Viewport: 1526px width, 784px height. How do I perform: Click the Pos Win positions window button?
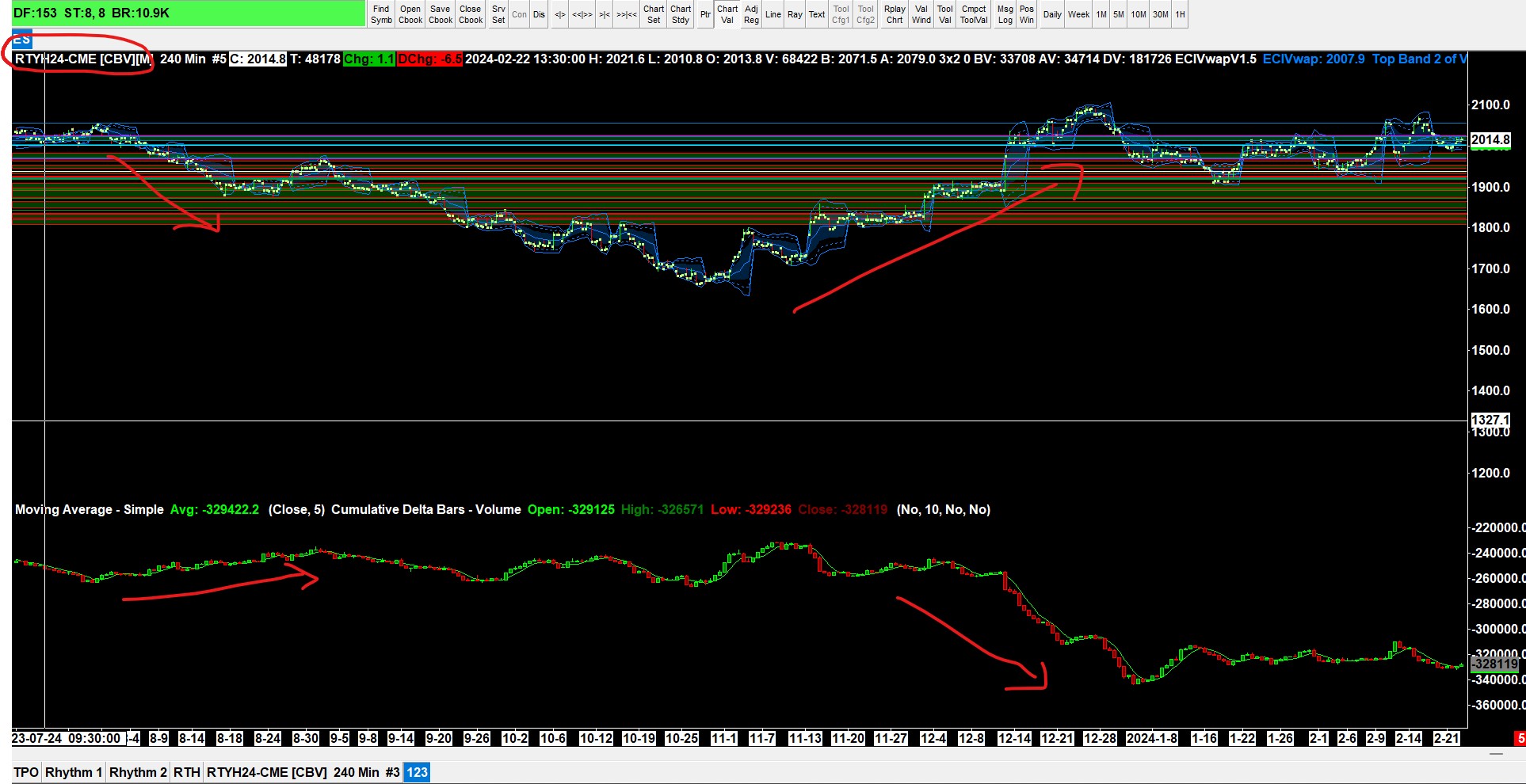click(x=1027, y=14)
